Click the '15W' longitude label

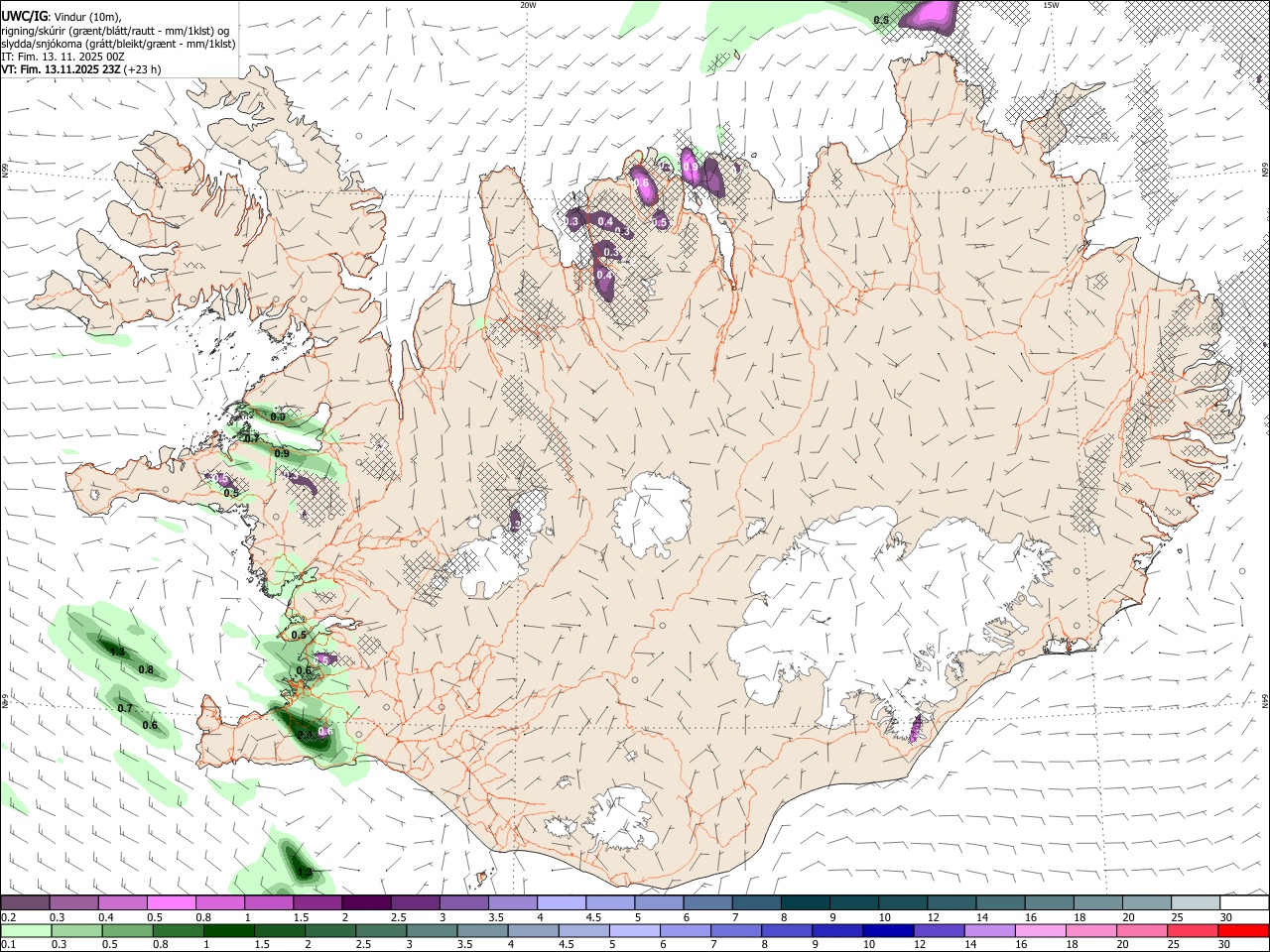coord(1050,5)
